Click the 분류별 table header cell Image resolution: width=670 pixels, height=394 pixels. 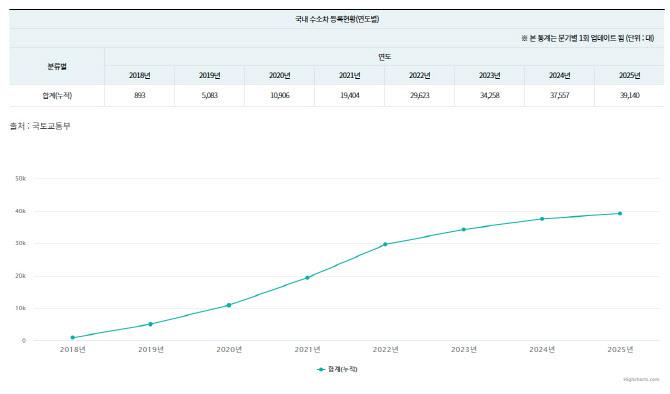pyautogui.click(x=57, y=66)
